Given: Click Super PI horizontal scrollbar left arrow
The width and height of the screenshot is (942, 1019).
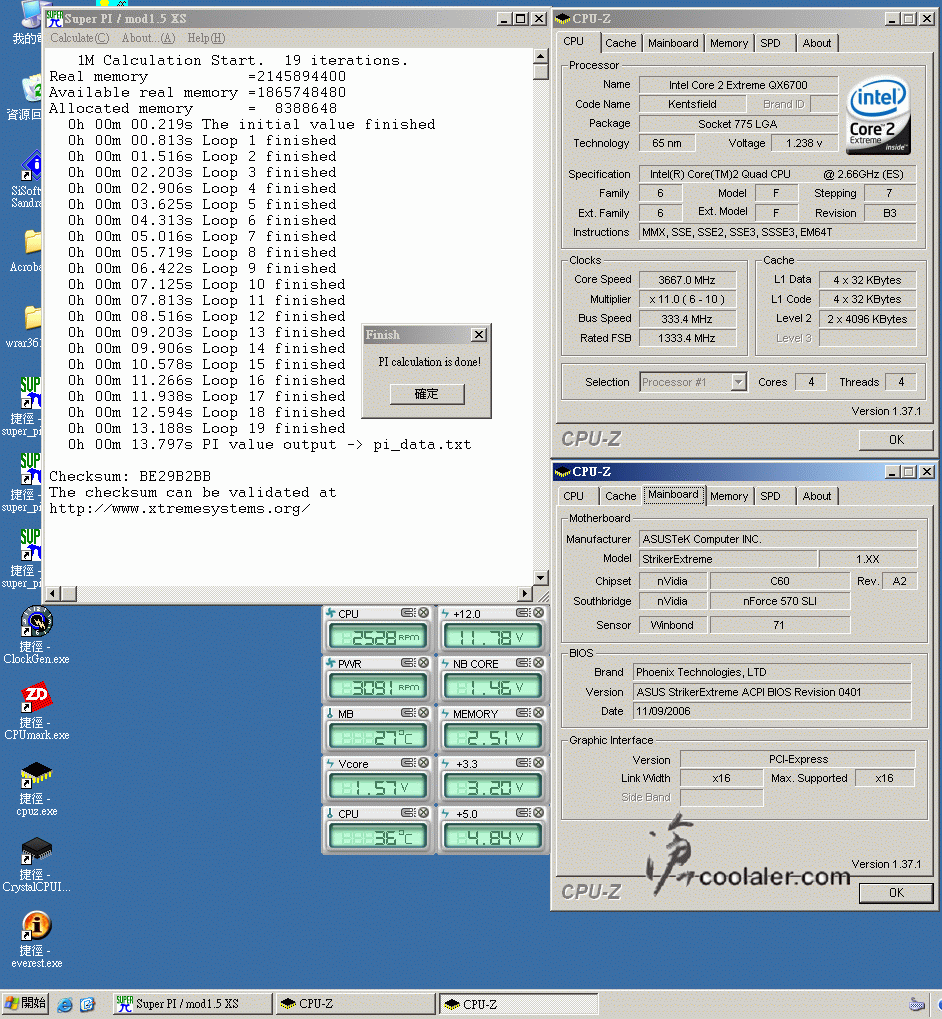Looking at the screenshot, I should [54, 593].
